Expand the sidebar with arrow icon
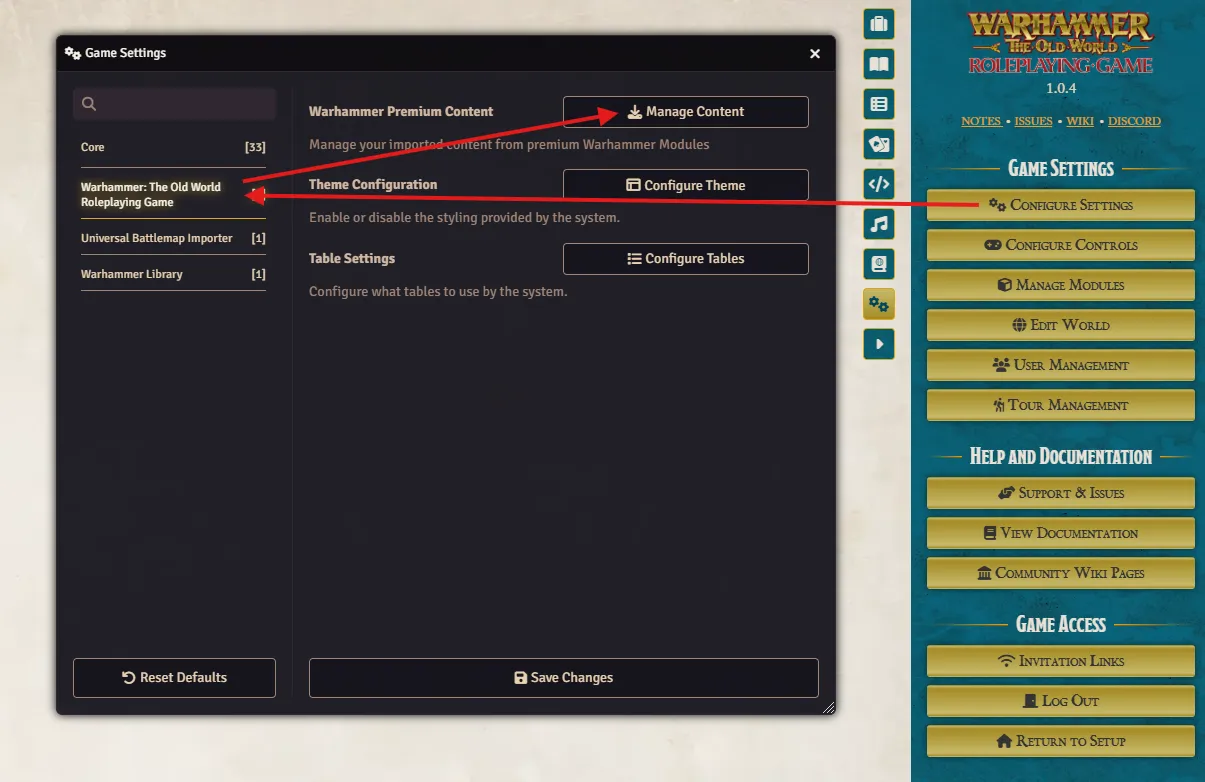The height and width of the screenshot is (782, 1205). pyautogui.click(x=878, y=344)
